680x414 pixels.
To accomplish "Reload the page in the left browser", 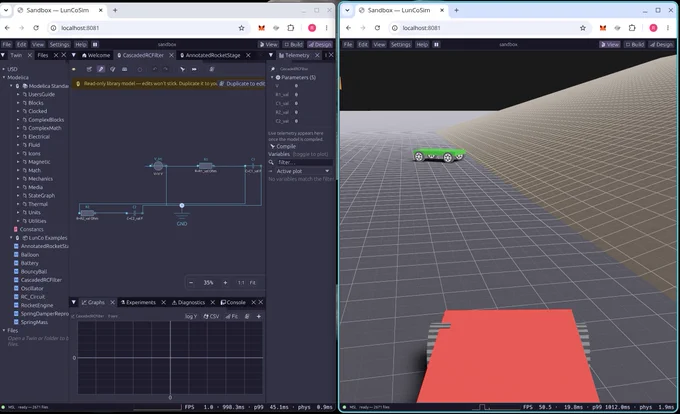I will 36,28.
